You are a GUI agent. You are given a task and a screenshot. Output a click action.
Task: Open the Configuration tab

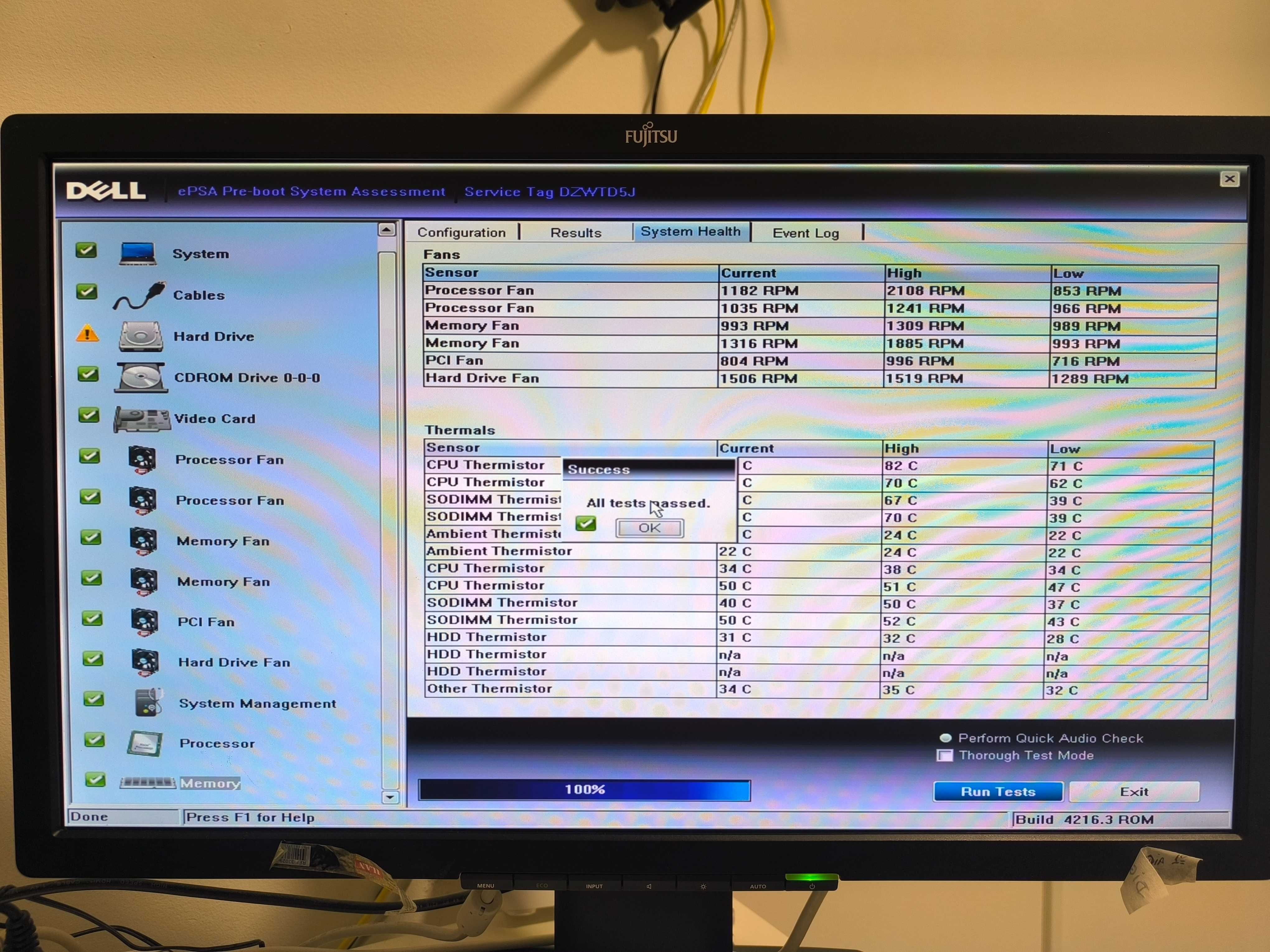462,232
